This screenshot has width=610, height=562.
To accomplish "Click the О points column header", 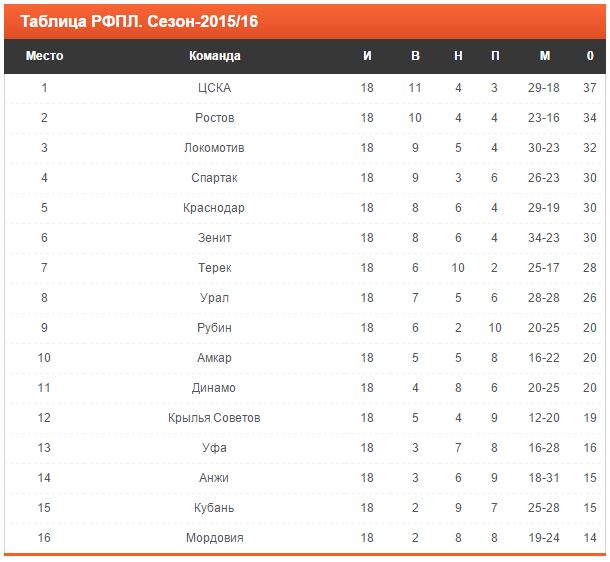I will click(x=590, y=56).
